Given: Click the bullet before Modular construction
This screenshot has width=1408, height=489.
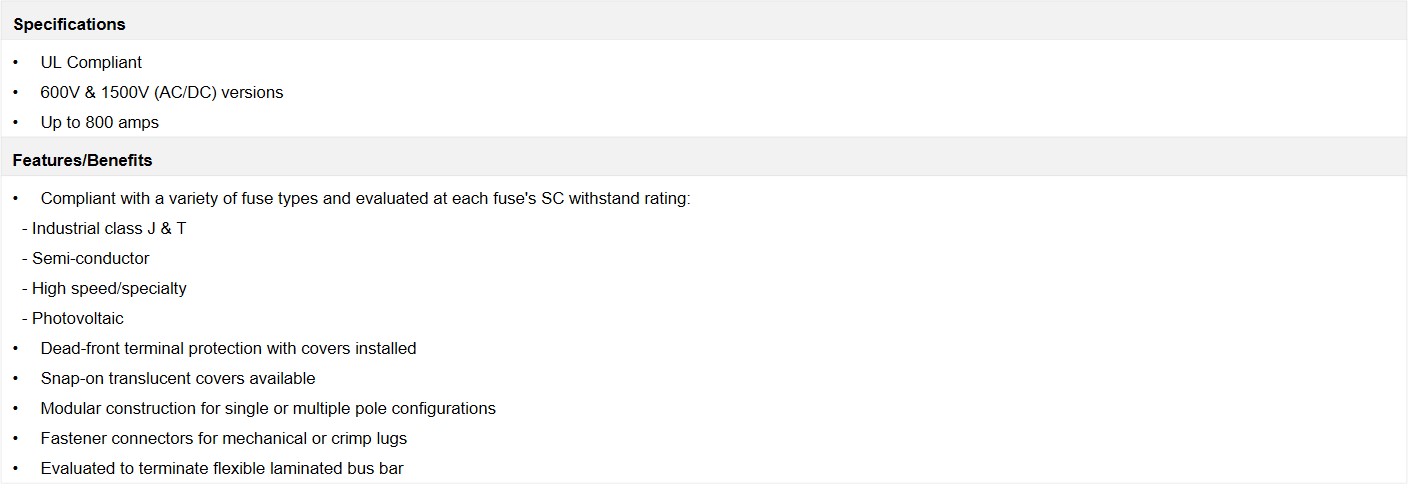Looking at the screenshot, I should pyautogui.click(x=16, y=408).
